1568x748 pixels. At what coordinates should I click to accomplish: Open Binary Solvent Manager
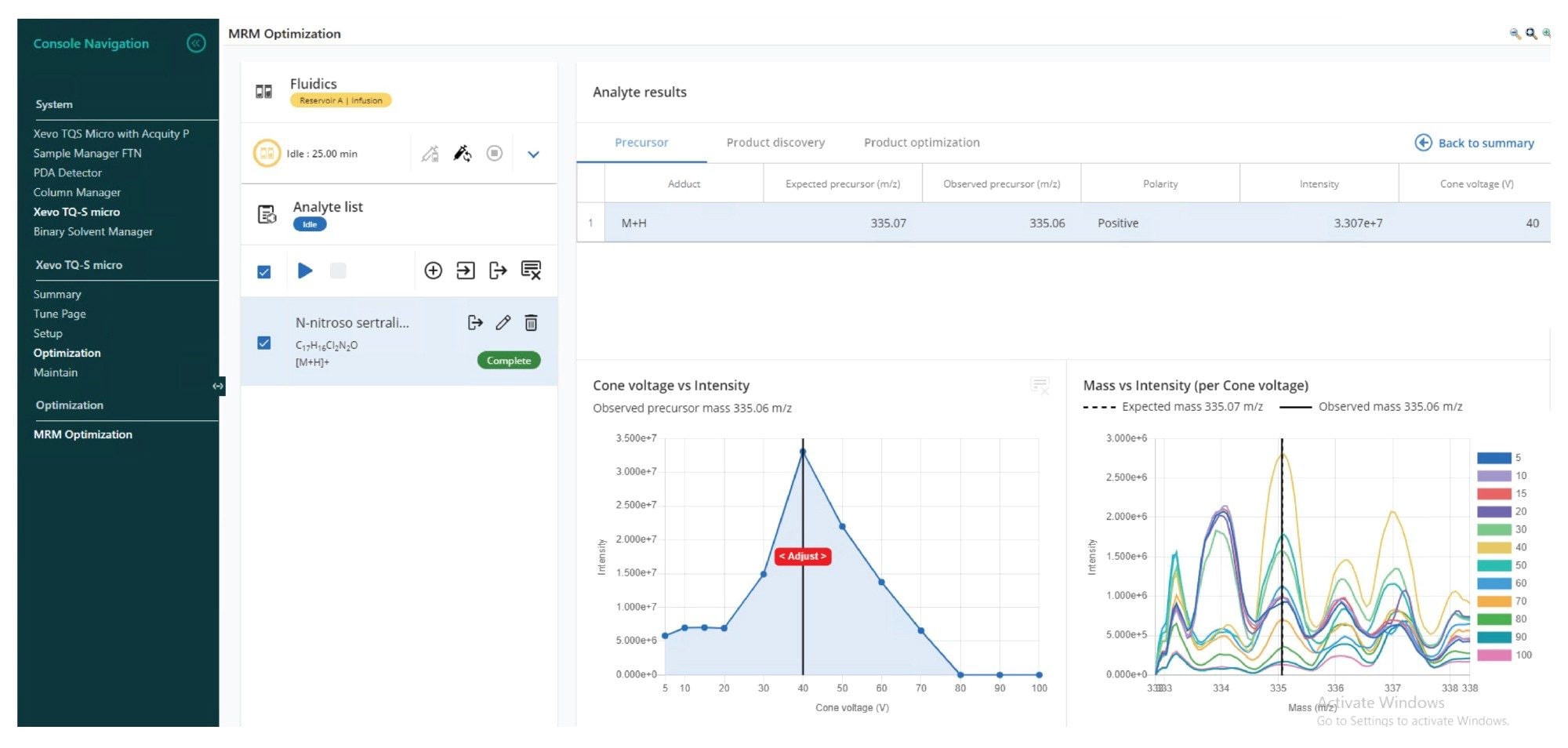[93, 232]
